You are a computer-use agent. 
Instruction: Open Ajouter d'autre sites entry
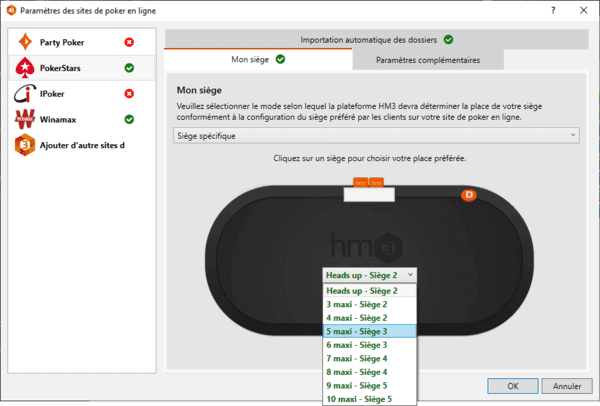pos(82,145)
